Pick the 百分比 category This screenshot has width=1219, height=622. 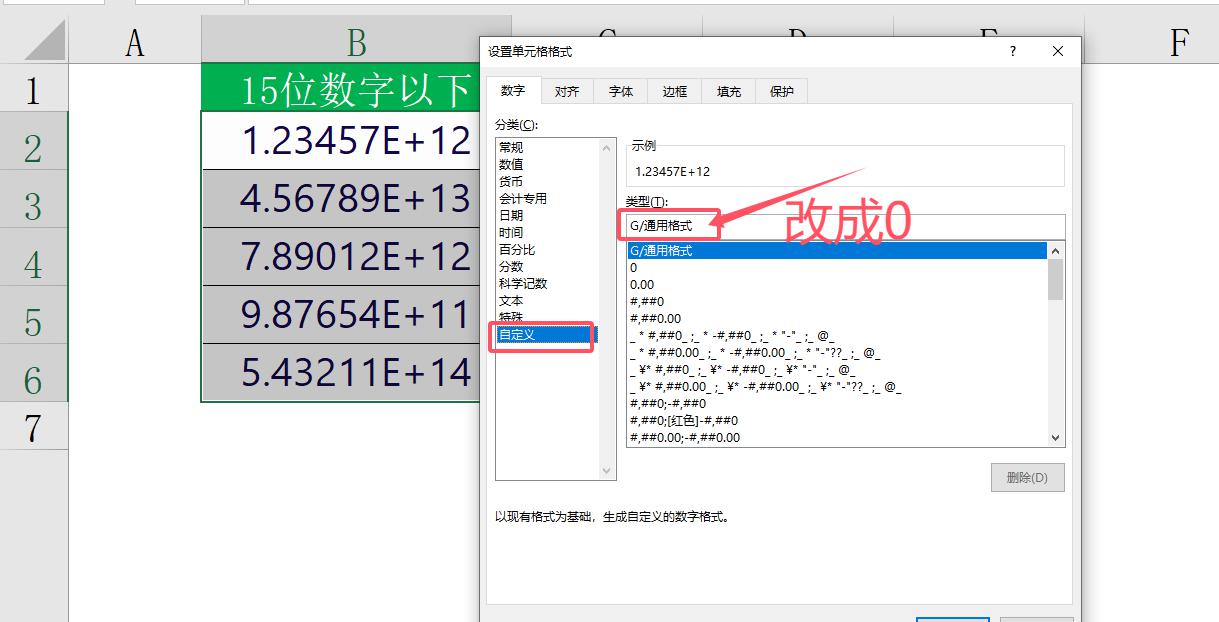[x=547, y=249]
